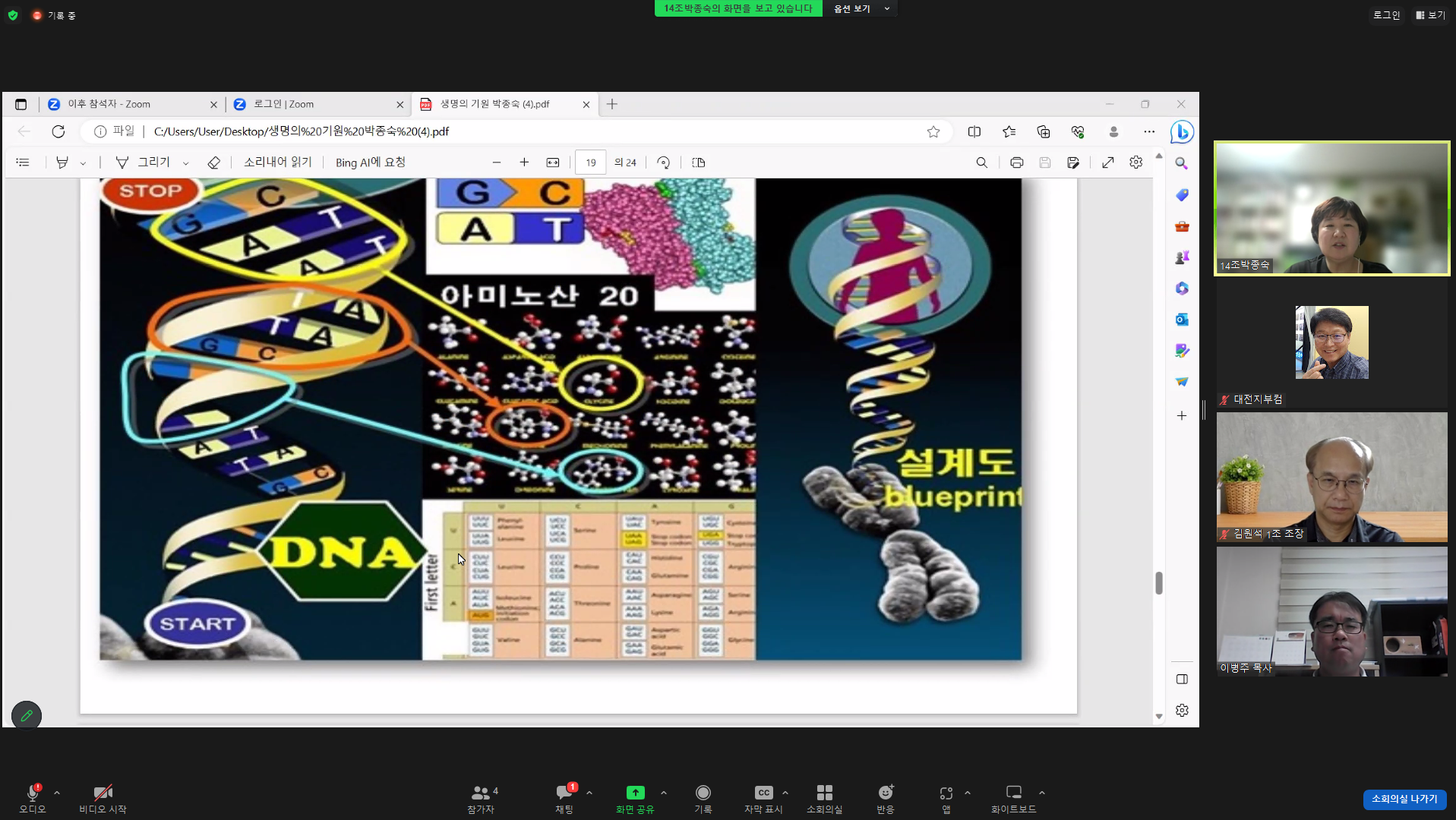This screenshot has height=820, width=1456.
Task: Zoom in the PDF with plus
Action: point(524,162)
